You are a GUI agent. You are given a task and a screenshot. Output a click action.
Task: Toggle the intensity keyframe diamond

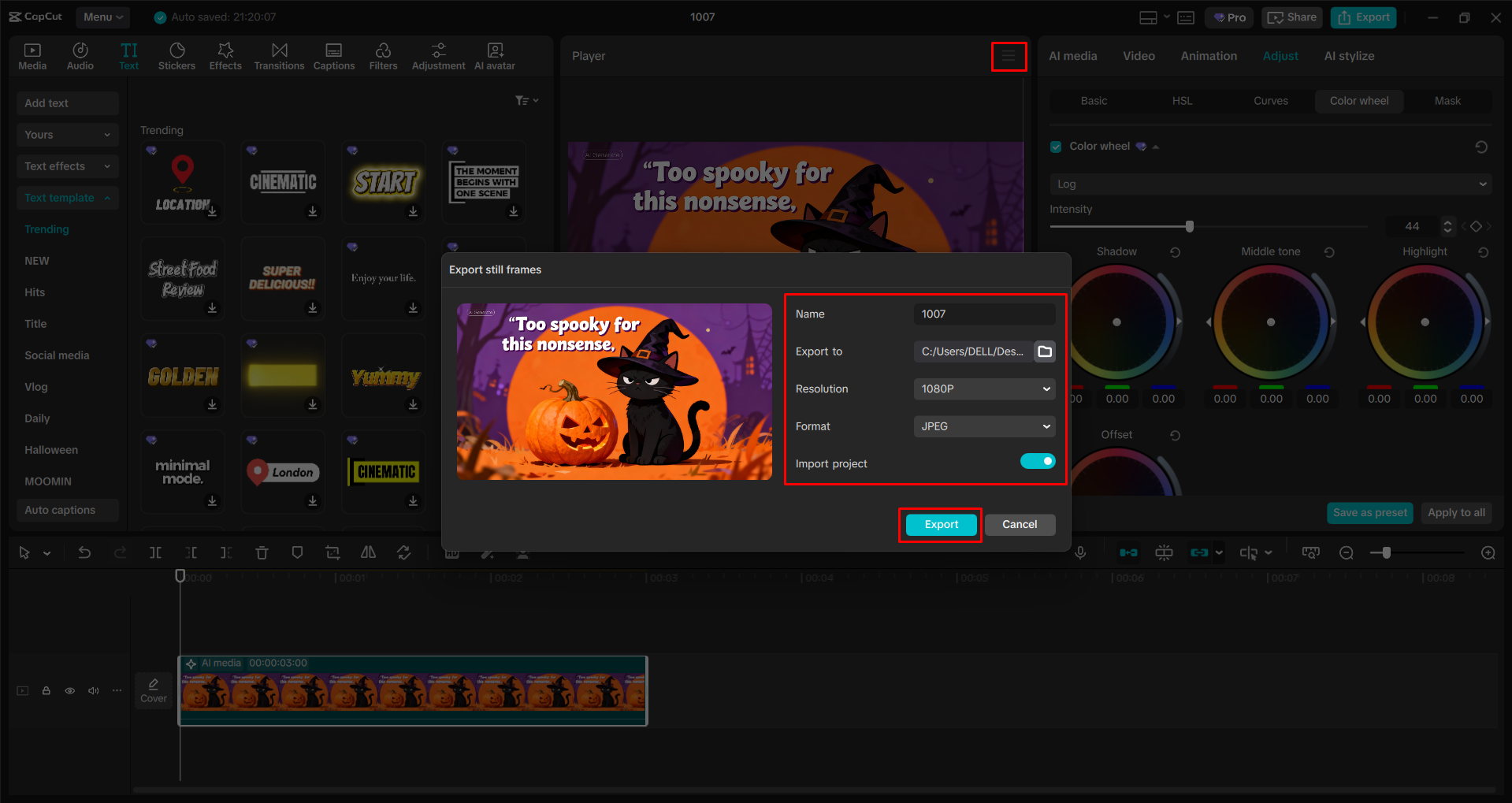(x=1477, y=227)
